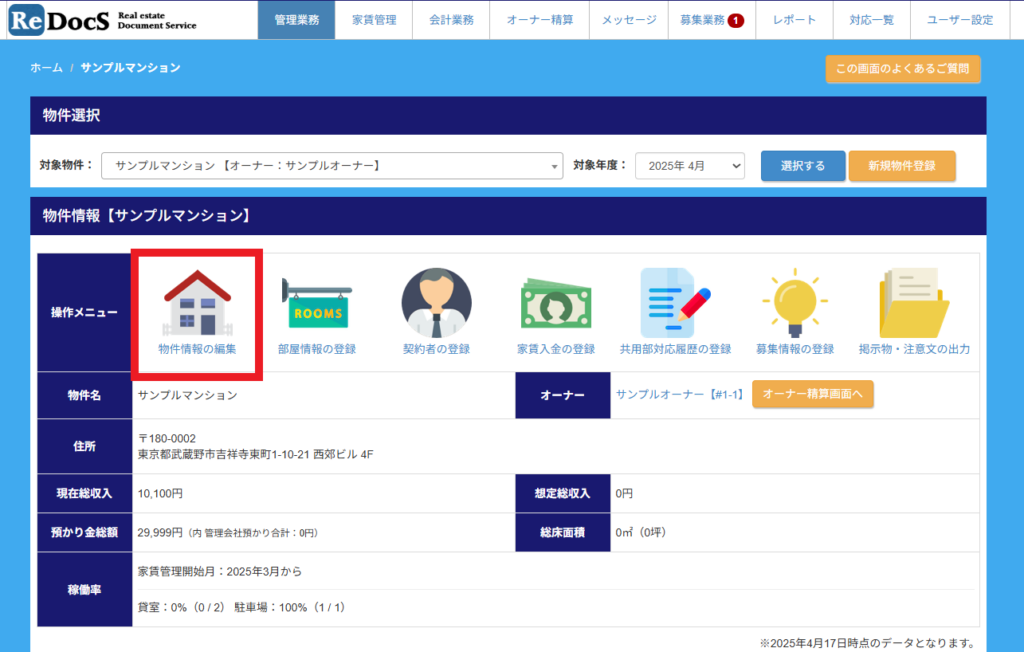Click the 新規物件登録 button
The image size is (1024, 652).
[x=902, y=166]
